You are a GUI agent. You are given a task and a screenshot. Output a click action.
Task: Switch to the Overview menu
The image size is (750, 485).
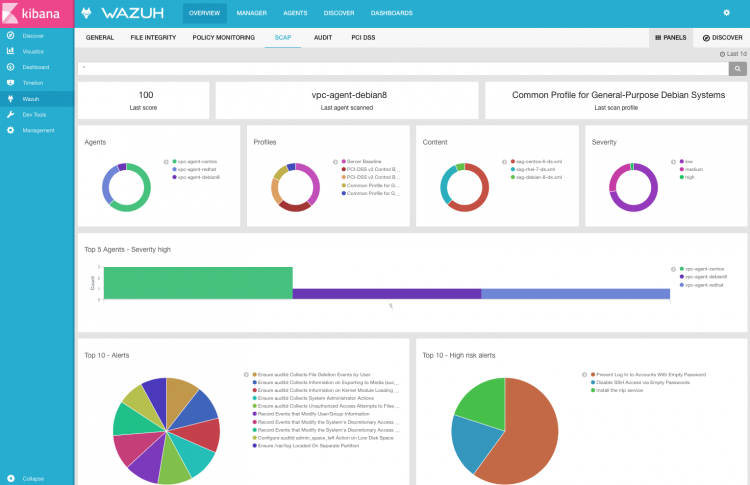pyautogui.click(x=205, y=13)
